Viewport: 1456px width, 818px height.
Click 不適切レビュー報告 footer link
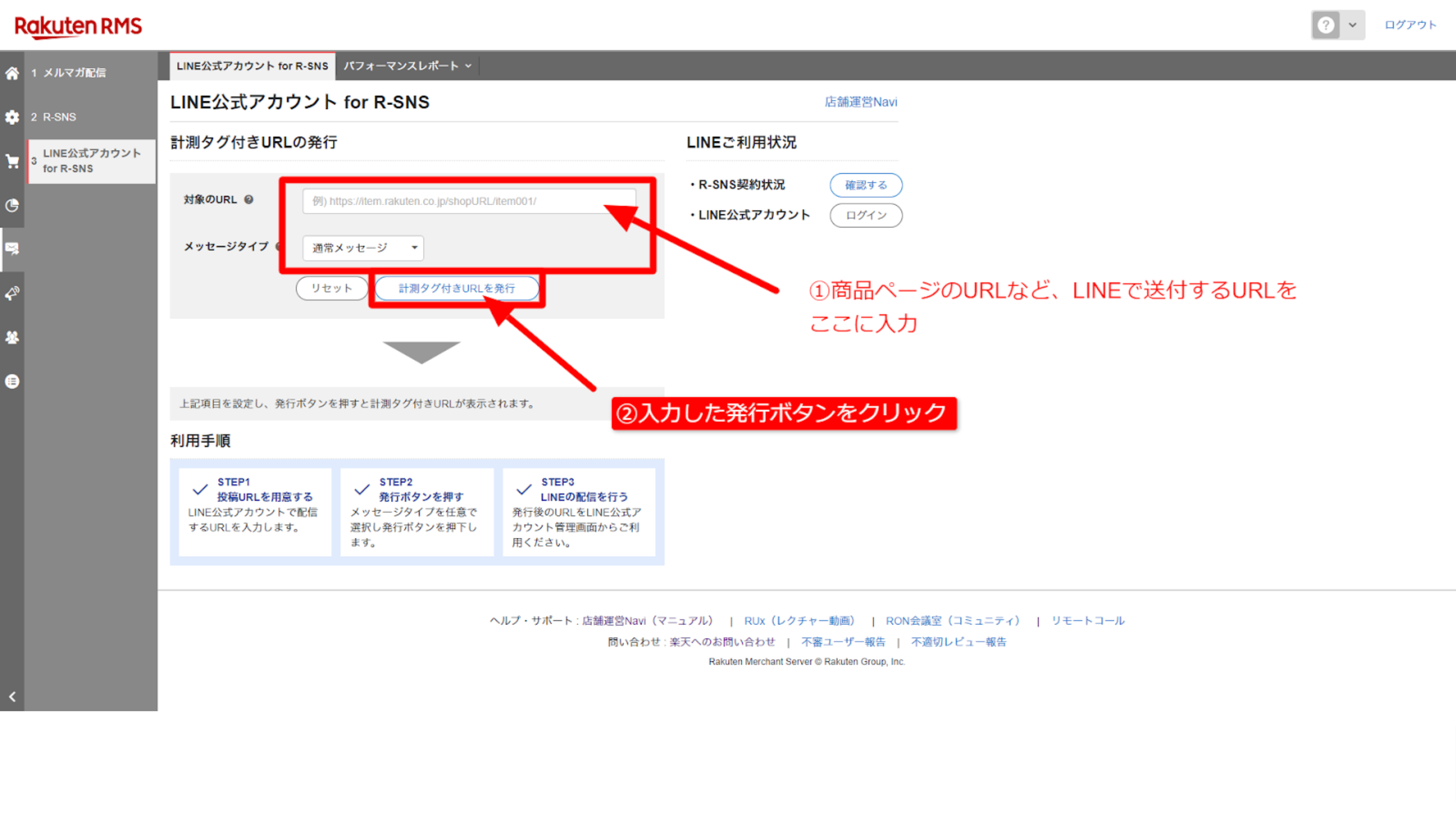pyautogui.click(x=958, y=642)
